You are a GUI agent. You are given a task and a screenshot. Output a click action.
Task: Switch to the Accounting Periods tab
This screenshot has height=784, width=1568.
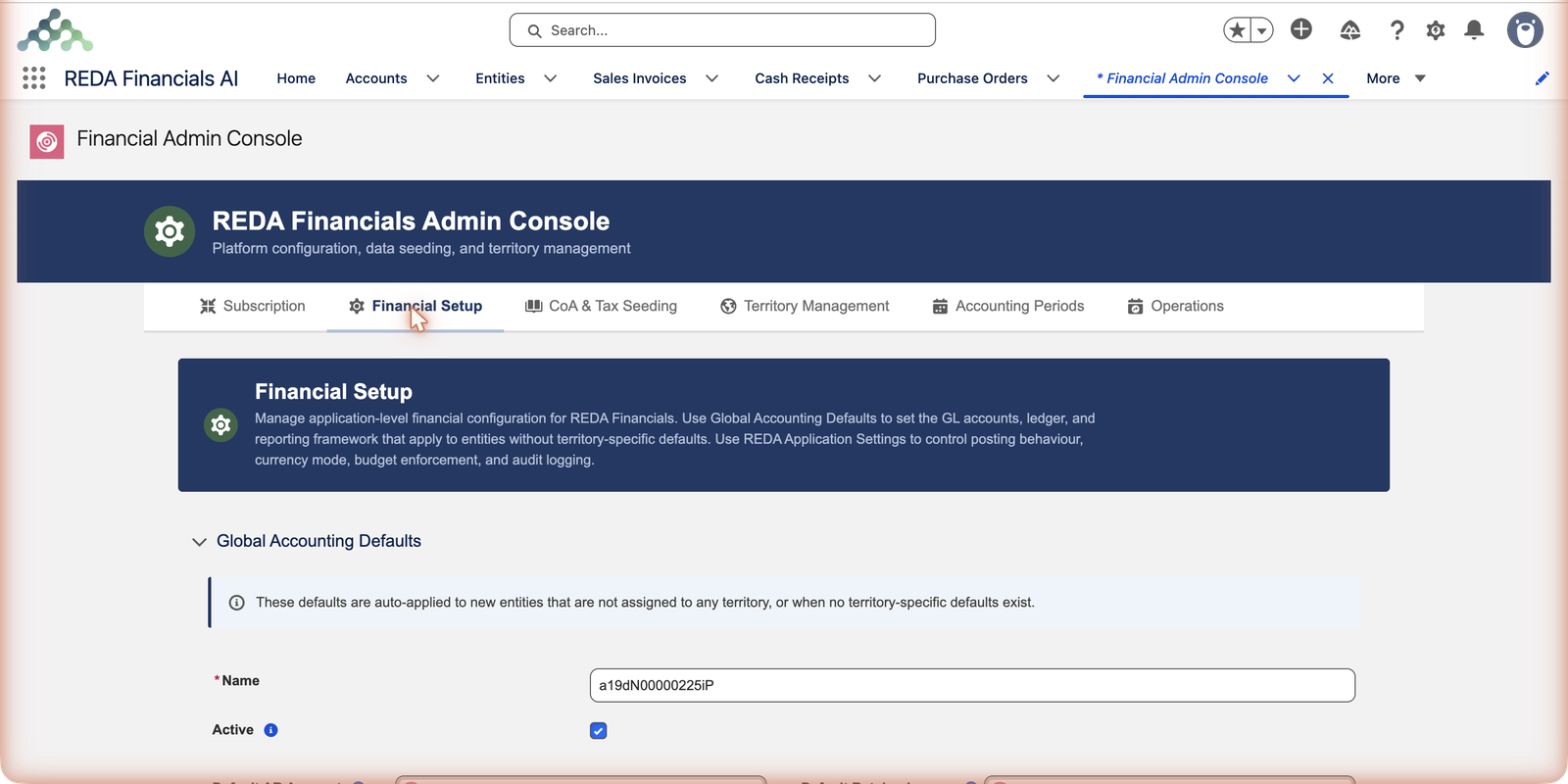tap(1008, 306)
